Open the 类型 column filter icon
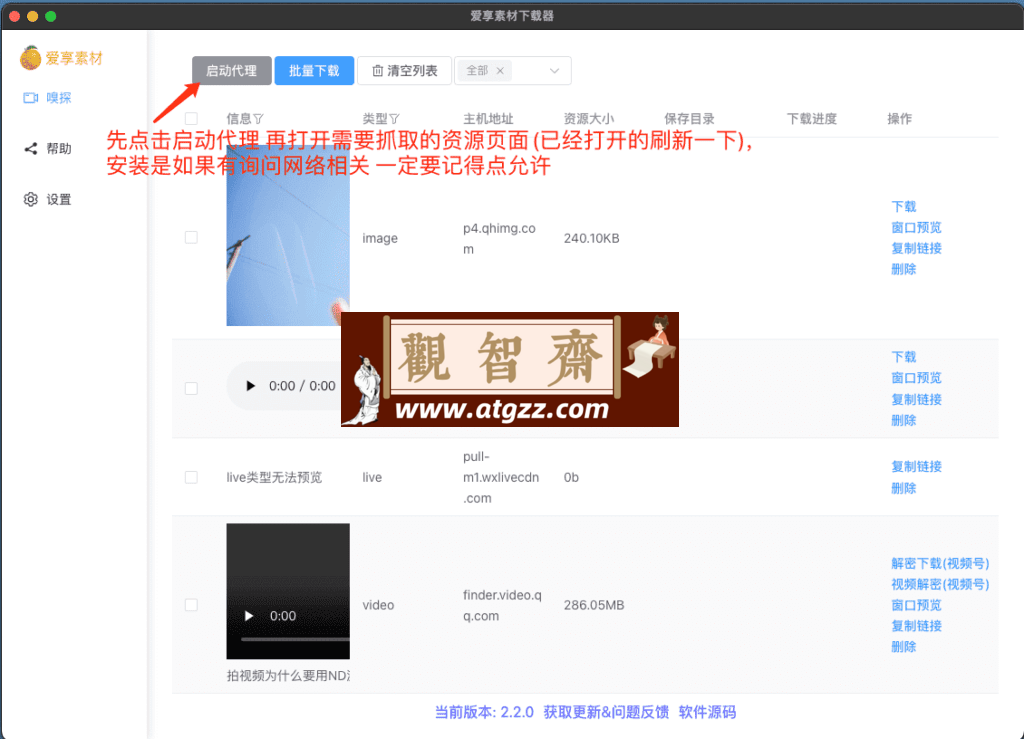This screenshot has height=739, width=1024. click(394, 119)
